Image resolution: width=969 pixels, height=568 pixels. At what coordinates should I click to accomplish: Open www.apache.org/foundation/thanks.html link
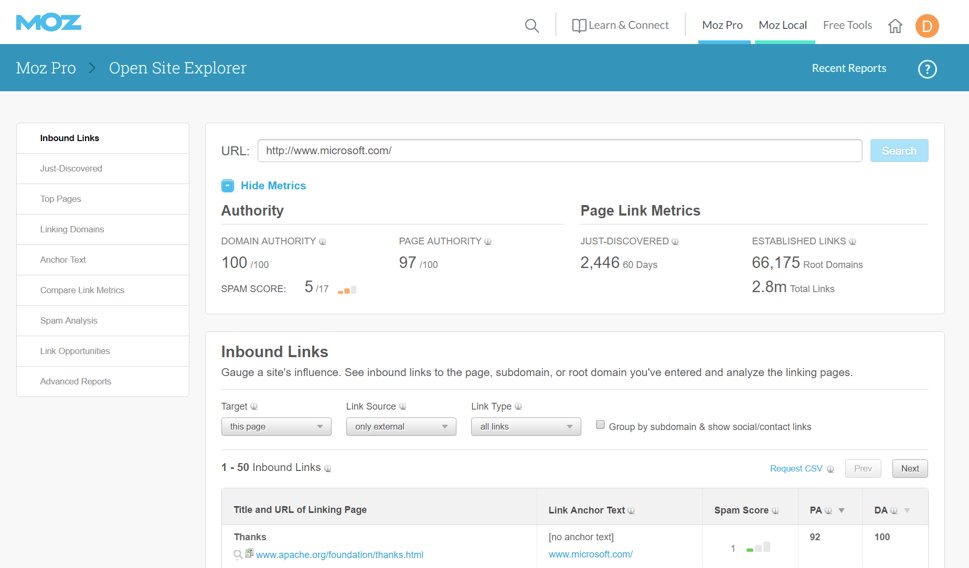pyautogui.click(x=340, y=555)
